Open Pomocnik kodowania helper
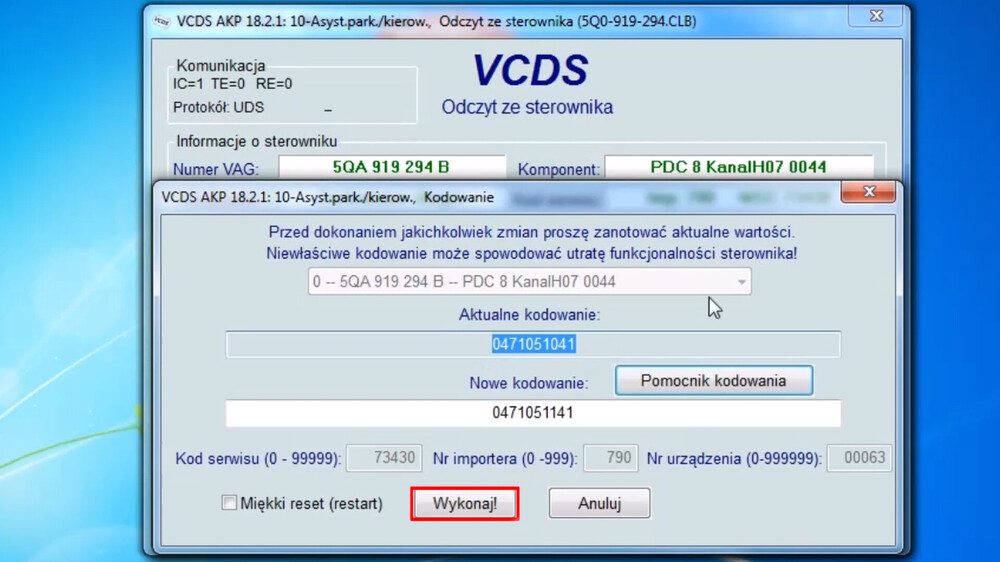This screenshot has height=562, width=1000. tap(713, 381)
